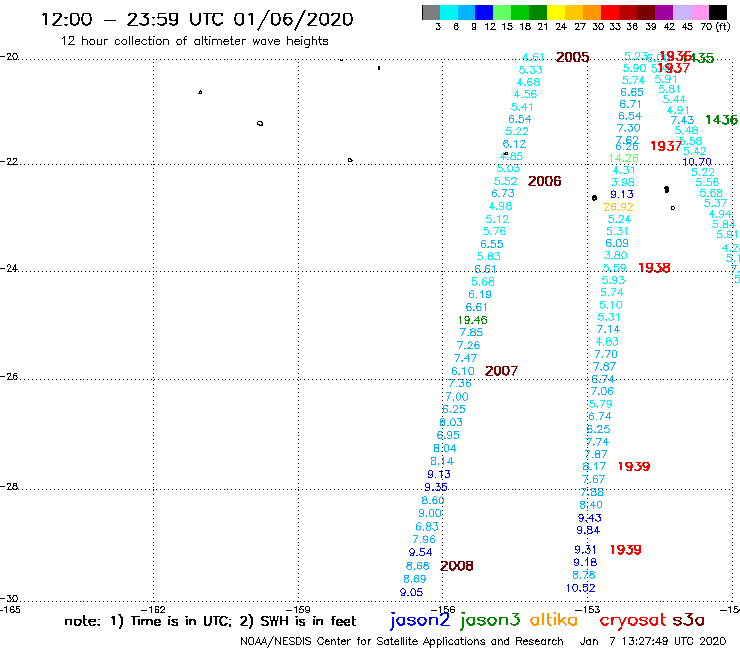Click longitude axis label -159

298,610
